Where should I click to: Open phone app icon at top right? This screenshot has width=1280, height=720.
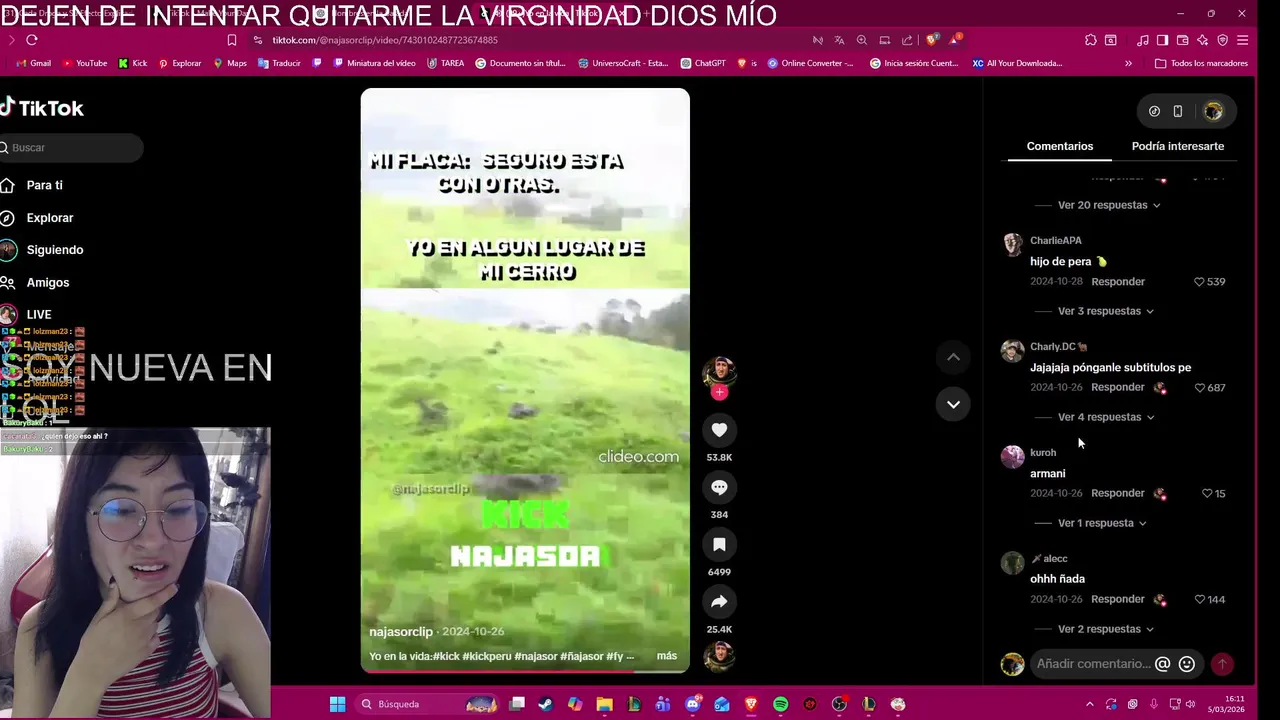pyautogui.click(x=1178, y=111)
